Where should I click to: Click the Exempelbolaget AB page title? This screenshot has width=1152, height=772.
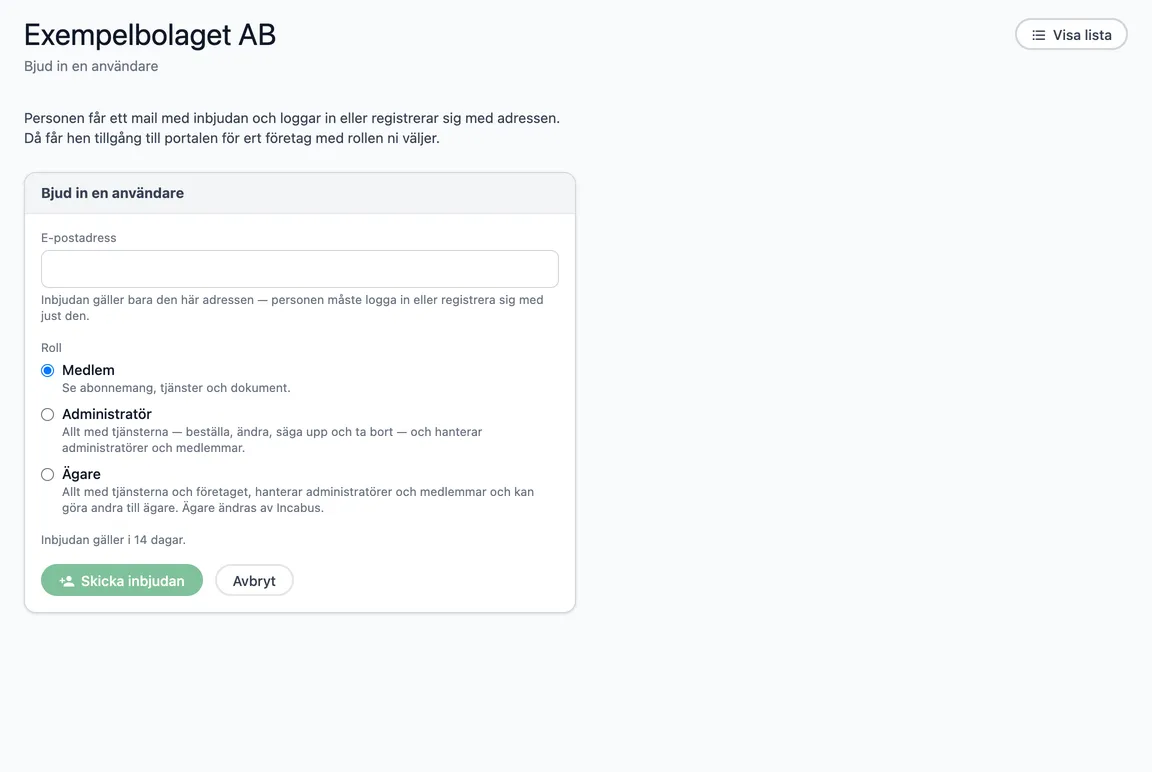click(x=150, y=35)
